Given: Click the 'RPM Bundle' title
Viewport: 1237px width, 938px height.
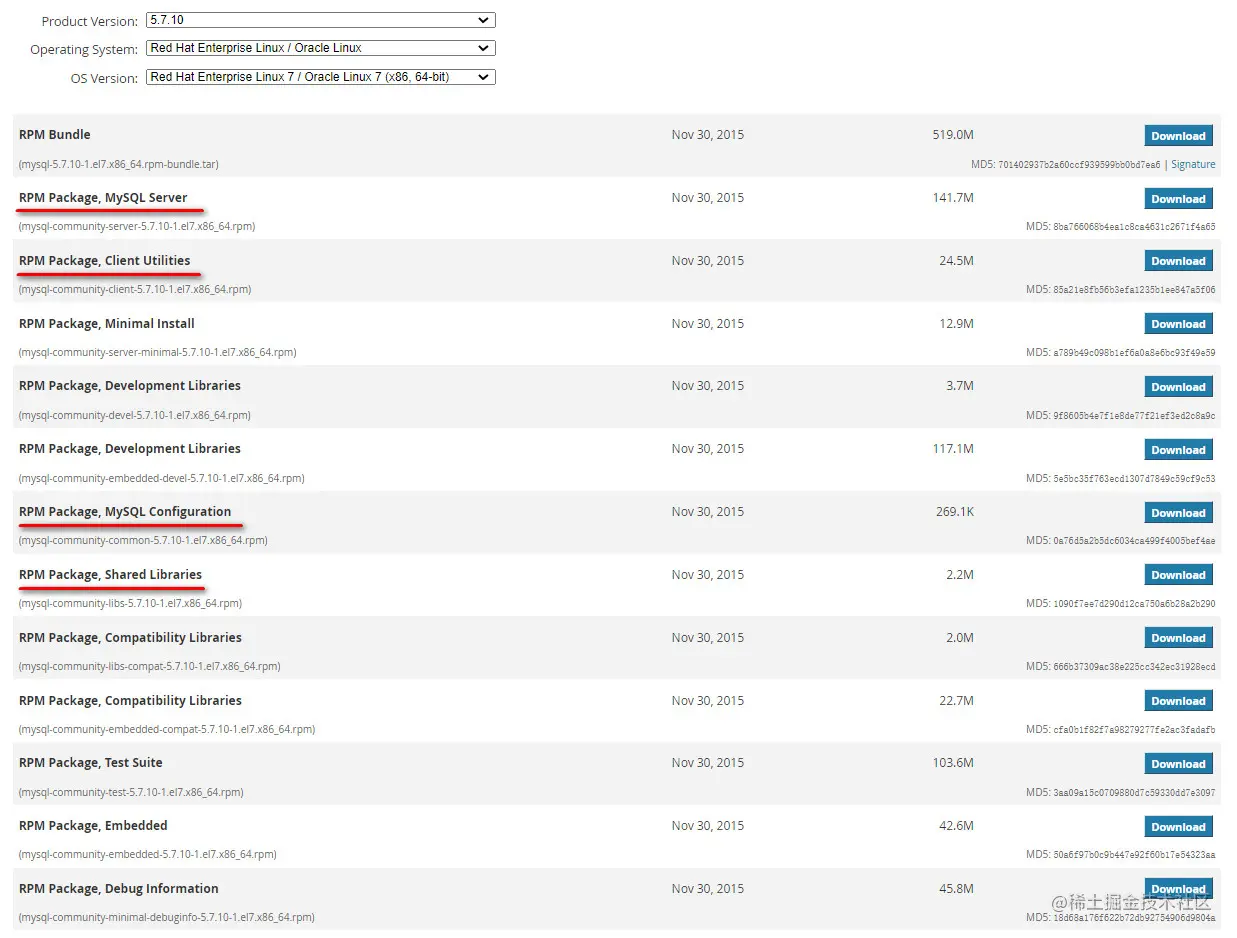Looking at the screenshot, I should click(55, 135).
